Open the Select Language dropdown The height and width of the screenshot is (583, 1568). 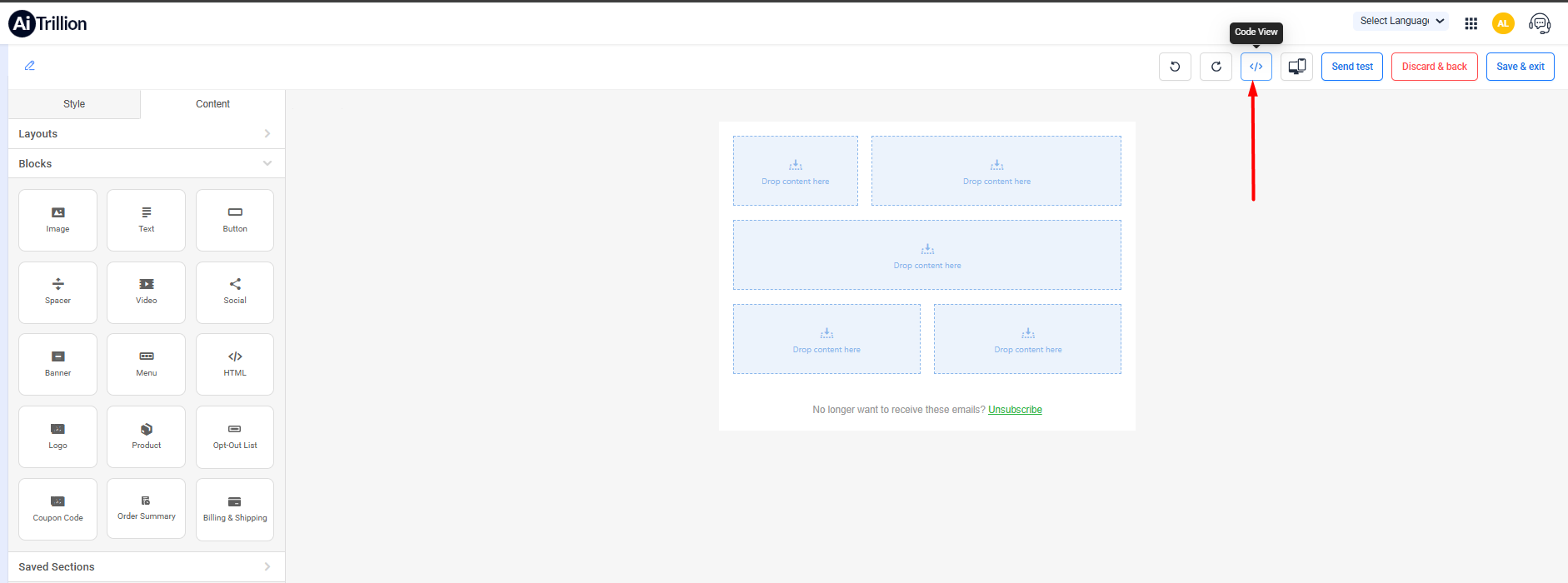pos(1401,21)
